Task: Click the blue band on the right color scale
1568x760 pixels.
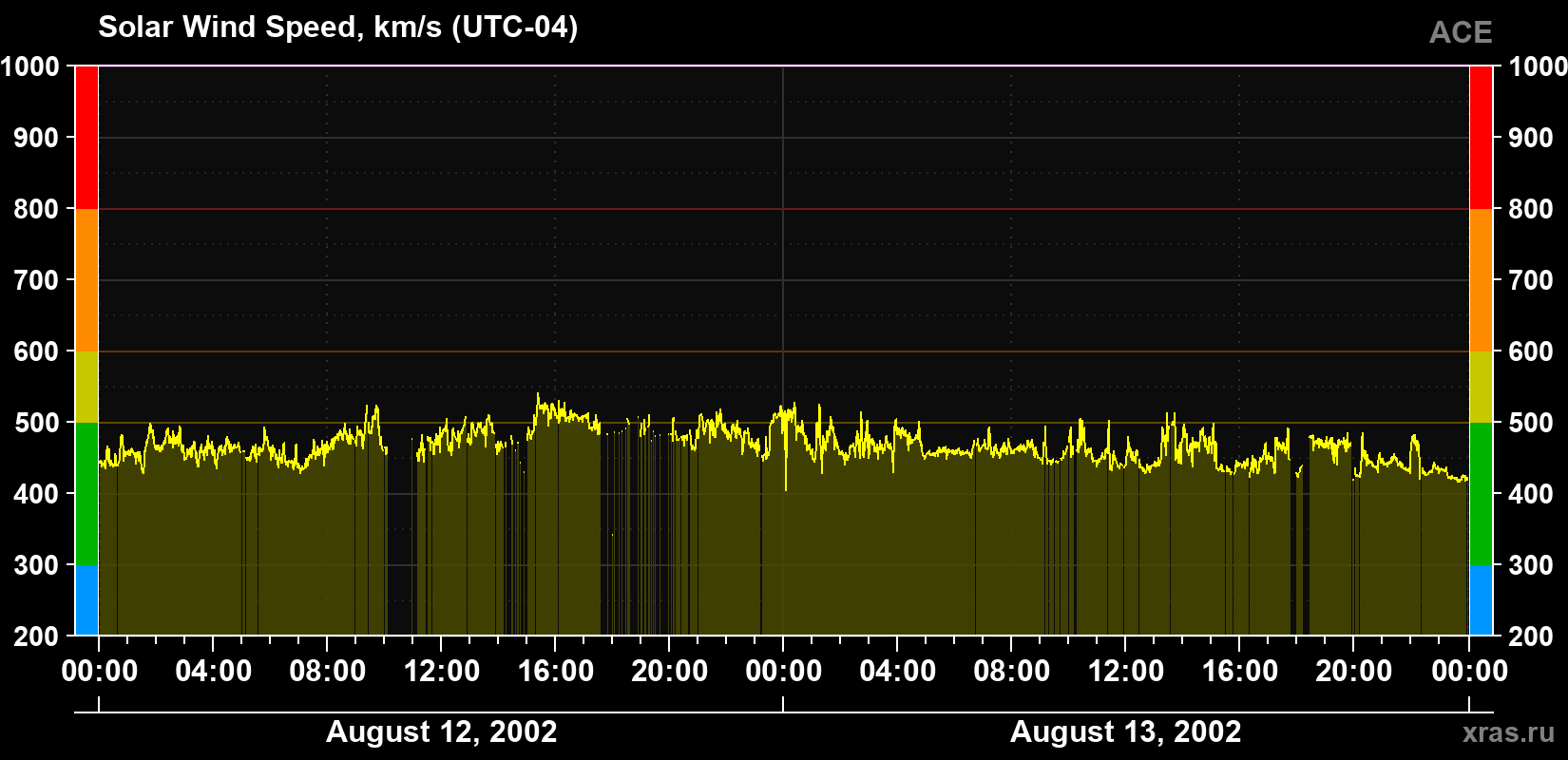Action: 1481,600
